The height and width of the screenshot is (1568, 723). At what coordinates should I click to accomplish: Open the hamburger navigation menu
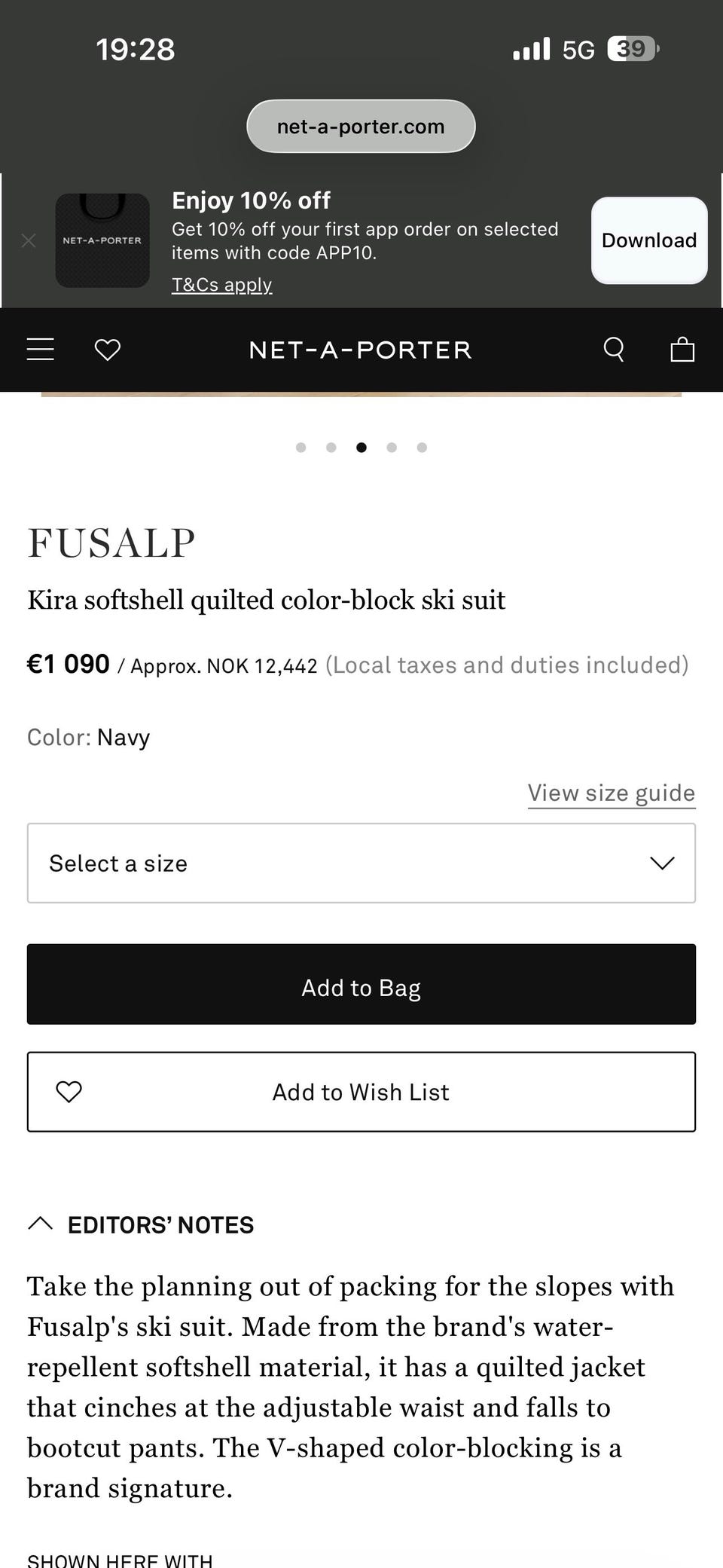[41, 350]
